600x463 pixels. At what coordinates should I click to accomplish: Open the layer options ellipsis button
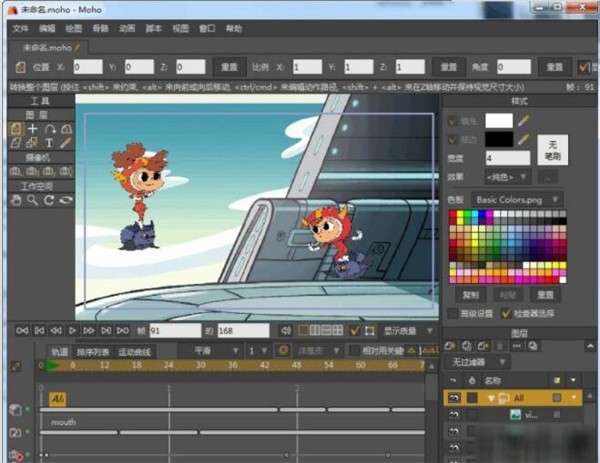coord(517,346)
